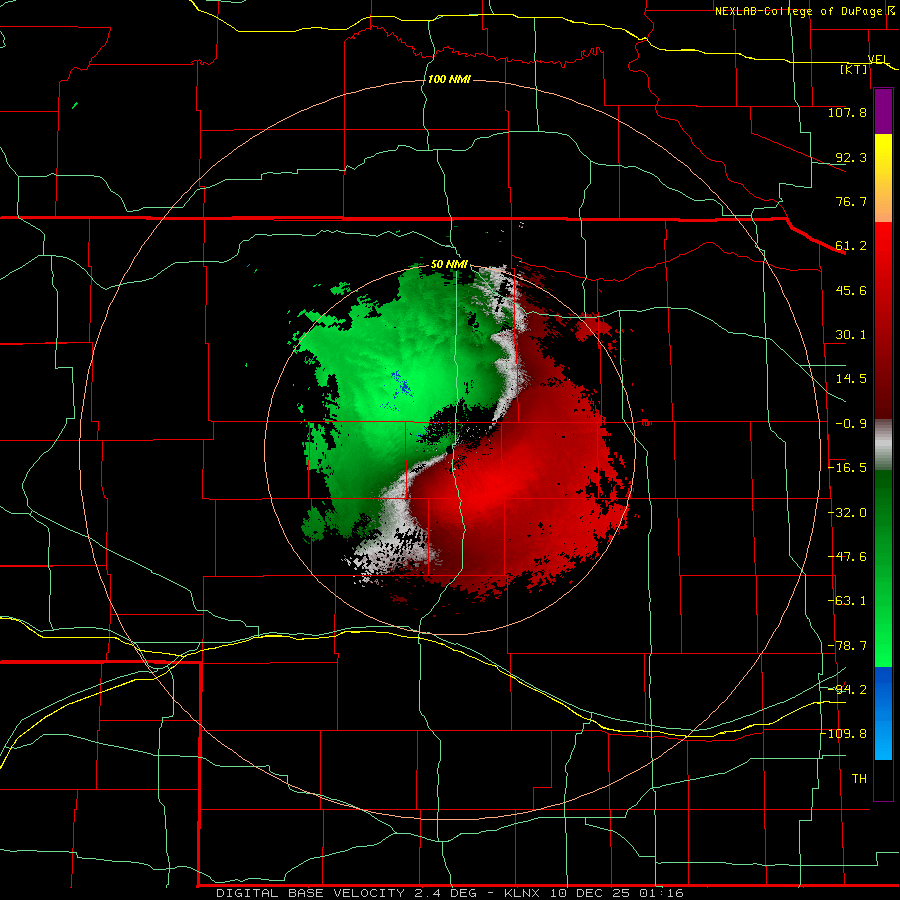This screenshot has width=900, height=900.
Task: Click the 76.7 legend value
Action: (x=851, y=201)
